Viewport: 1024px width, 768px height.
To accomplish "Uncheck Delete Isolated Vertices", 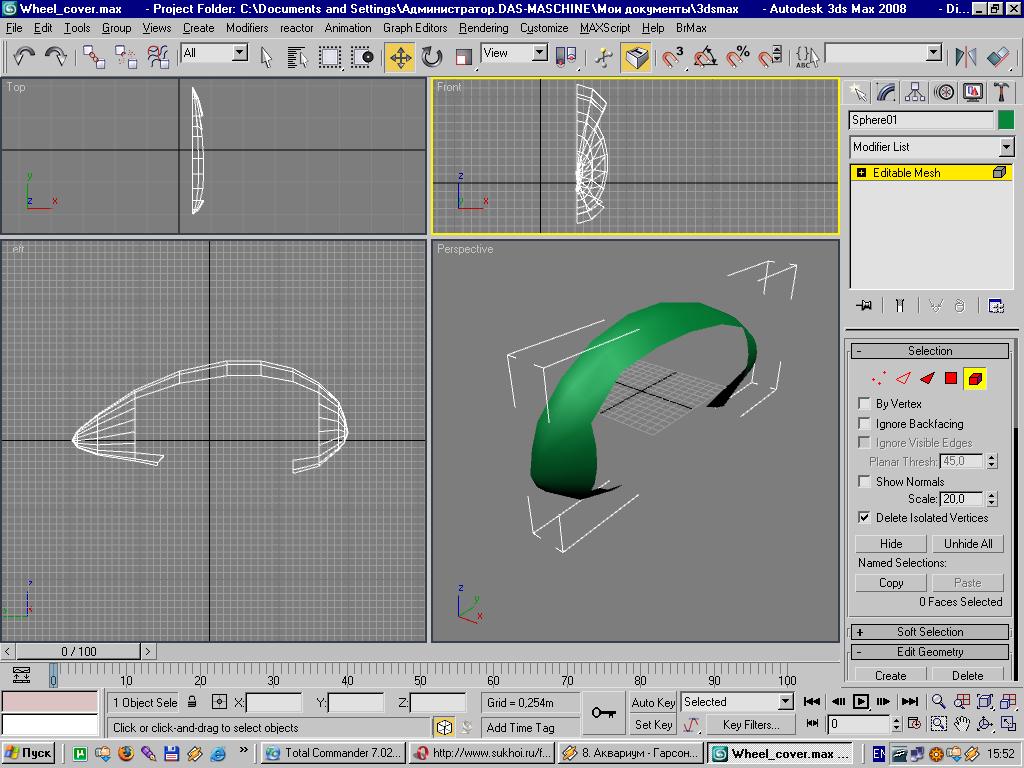I will (x=864, y=517).
